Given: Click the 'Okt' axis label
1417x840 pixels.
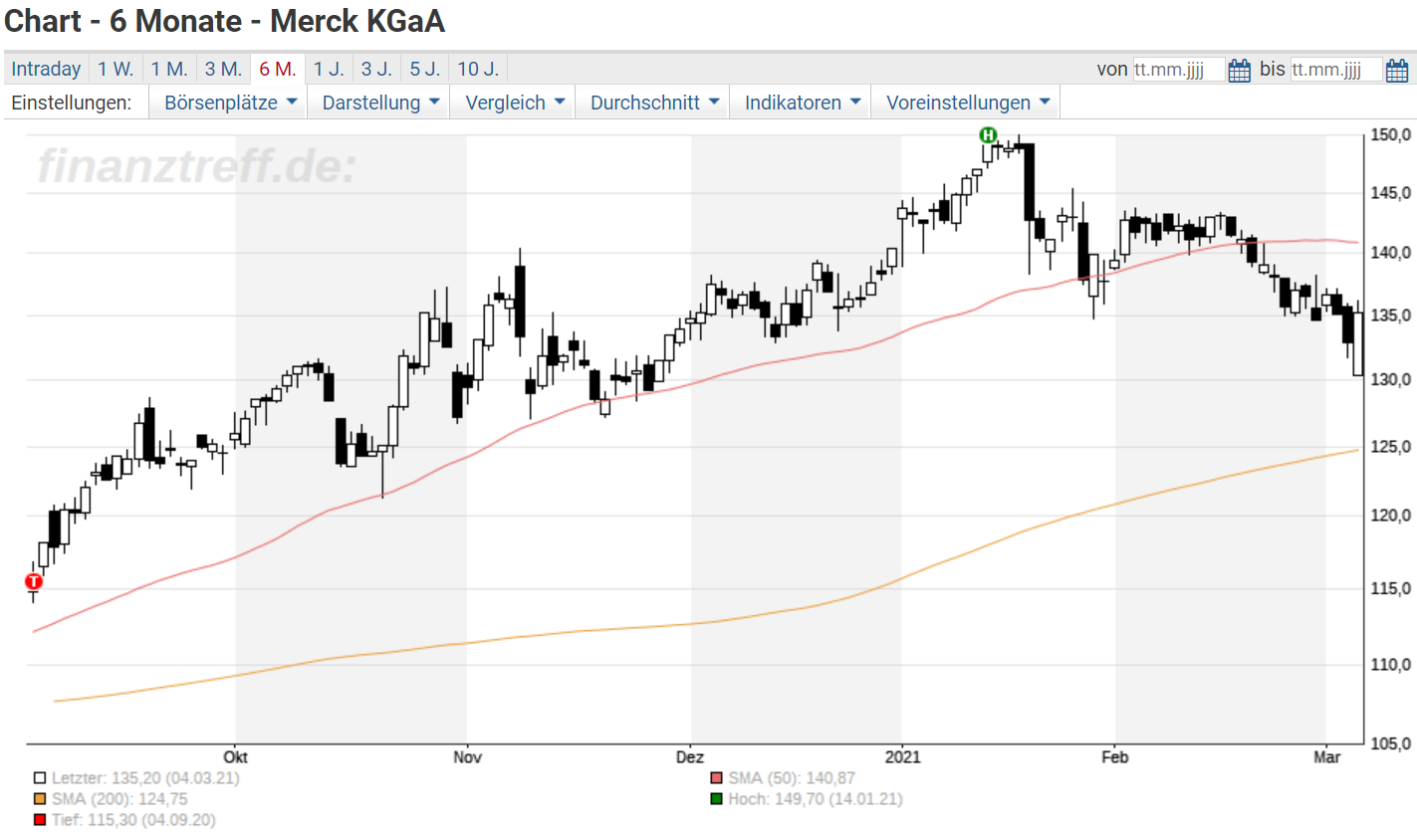Looking at the screenshot, I should [236, 757].
